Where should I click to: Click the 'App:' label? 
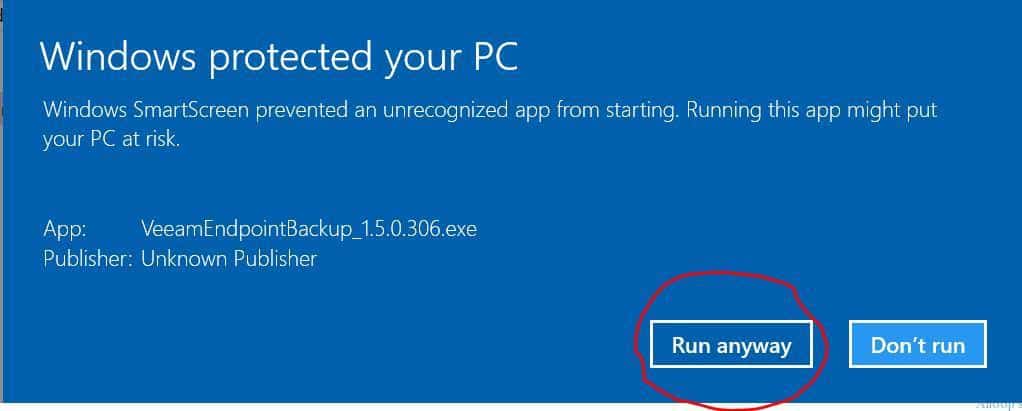pyautogui.click(x=65, y=229)
